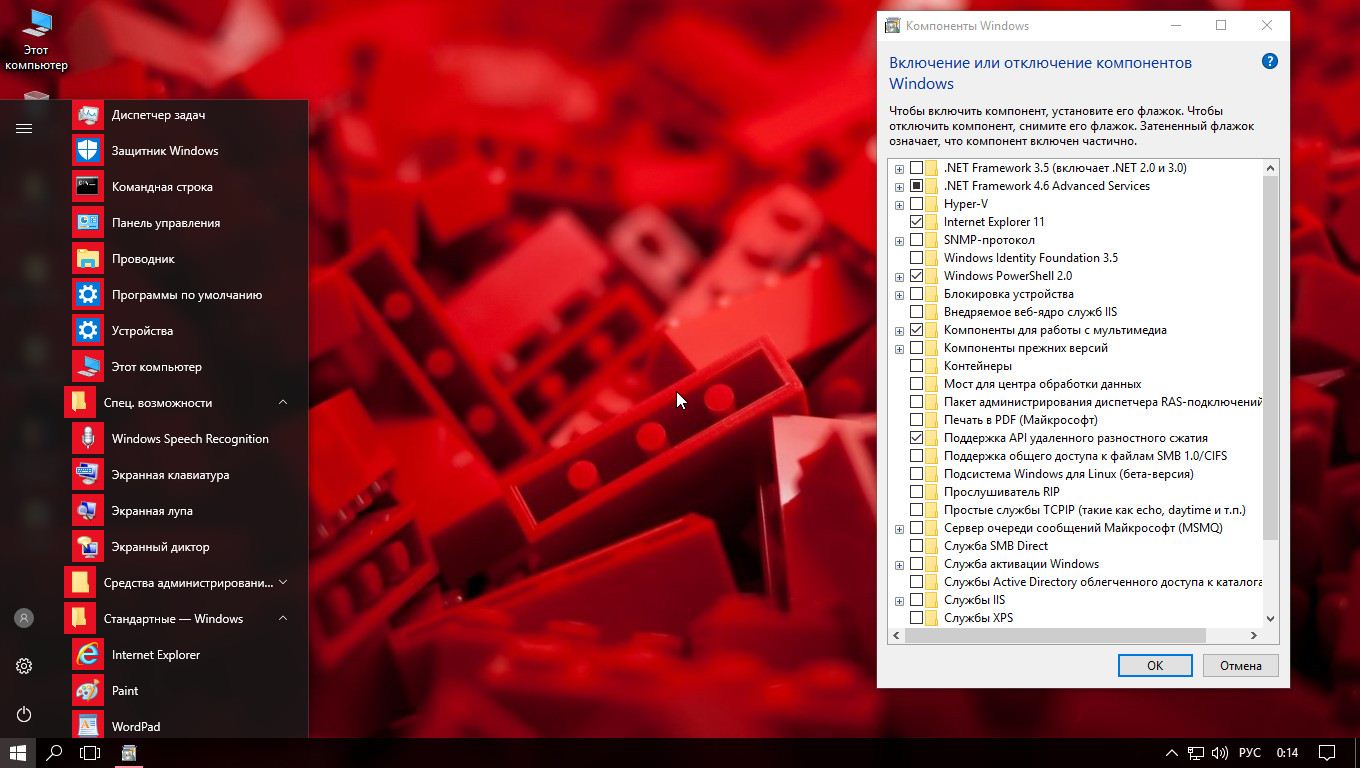Open On-Screen Keyboard icon (Экранная клавиатура)
This screenshot has height=768, width=1360.
88,475
